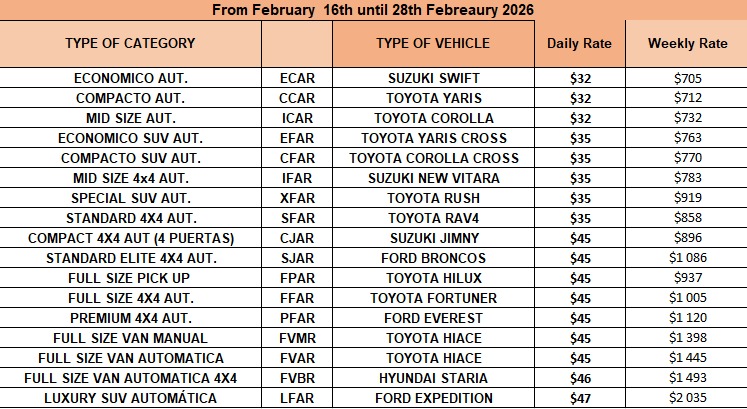Select the LUXURY SUV AUTOMÁTICA category cell
Viewport: 747px width, 409px height.
coord(130,398)
